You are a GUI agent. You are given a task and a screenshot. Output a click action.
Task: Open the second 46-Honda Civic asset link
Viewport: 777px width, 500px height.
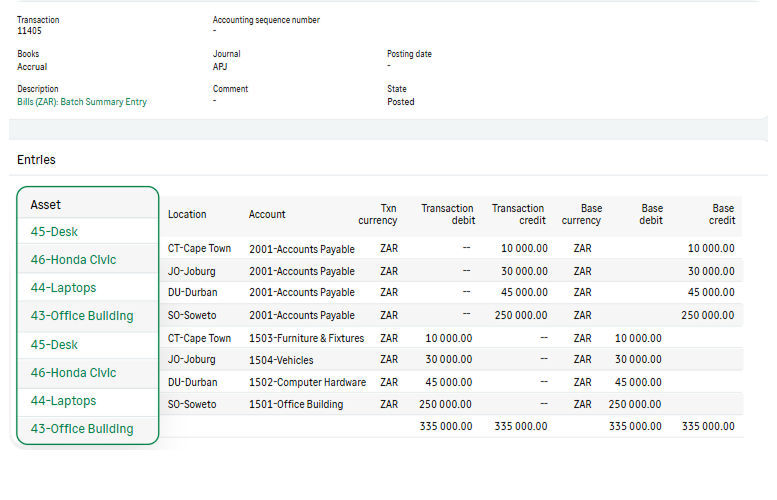73,373
